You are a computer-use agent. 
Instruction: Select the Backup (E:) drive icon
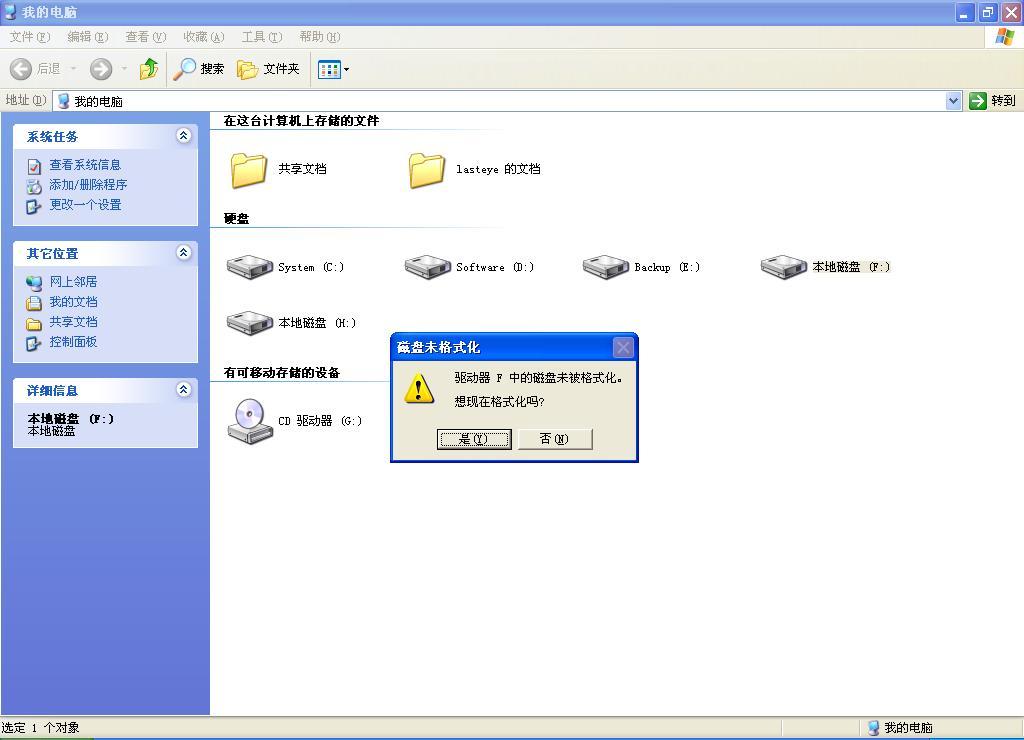605,267
